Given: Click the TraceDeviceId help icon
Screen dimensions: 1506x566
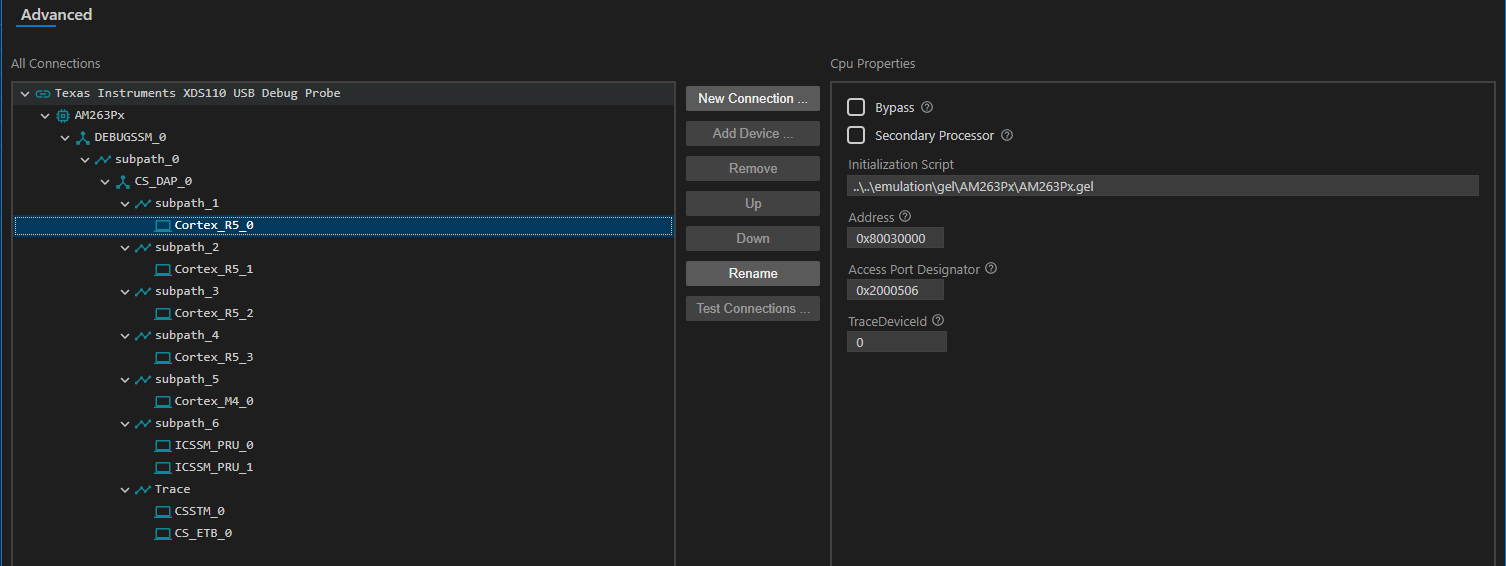Looking at the screenshot, I should [938, 321].
